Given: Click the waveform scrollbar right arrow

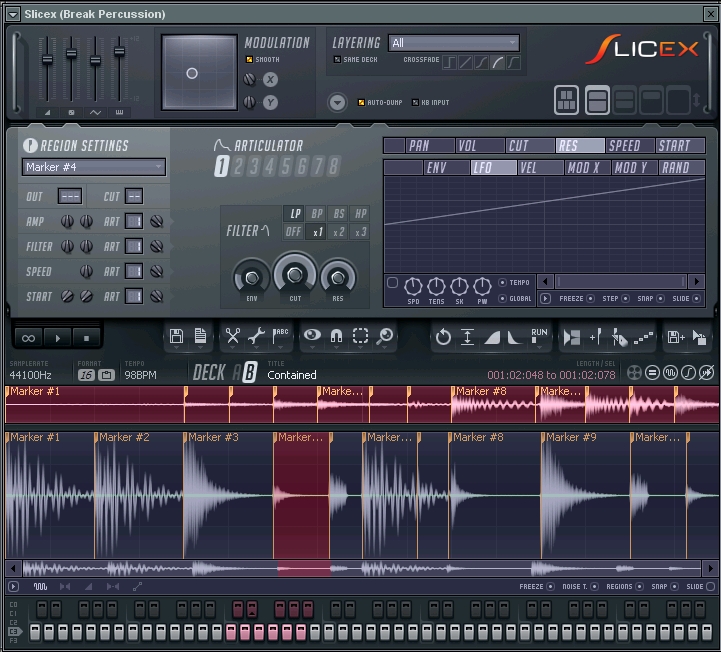Looking at the screenshot, I should [710, 569].
